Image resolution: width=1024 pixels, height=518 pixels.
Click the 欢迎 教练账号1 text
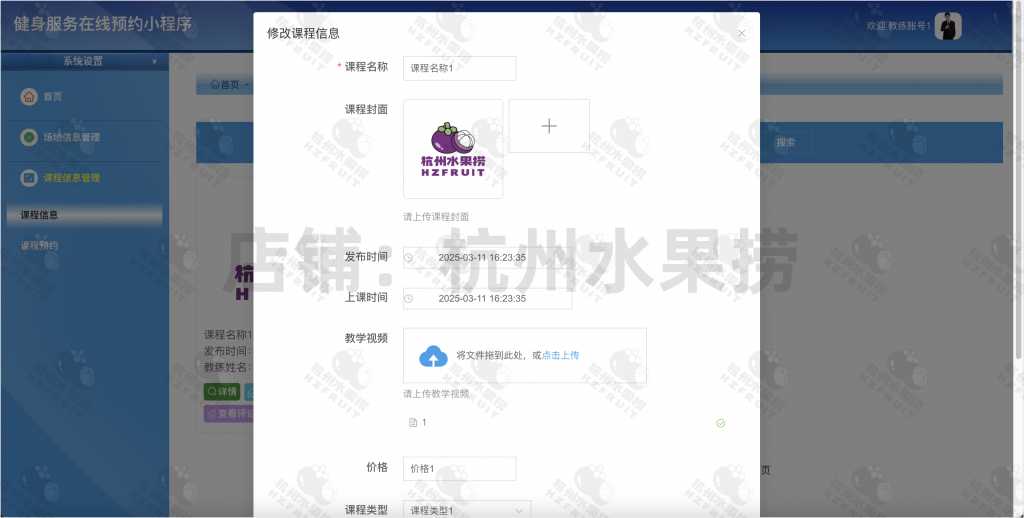[x=898, y=26]
